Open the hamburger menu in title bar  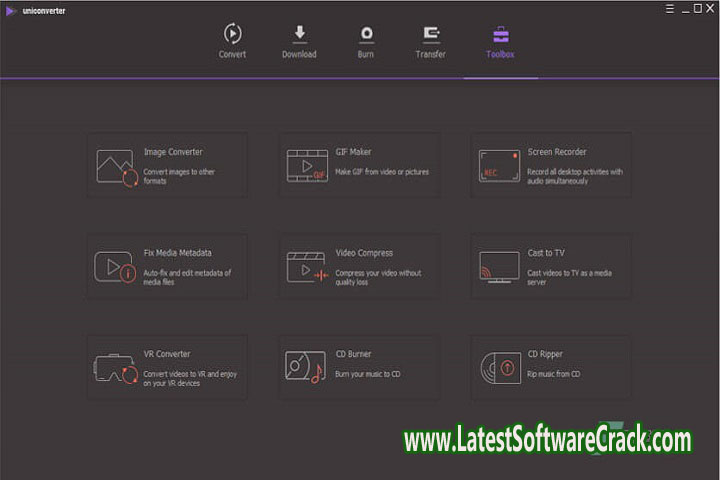[669, 8]
